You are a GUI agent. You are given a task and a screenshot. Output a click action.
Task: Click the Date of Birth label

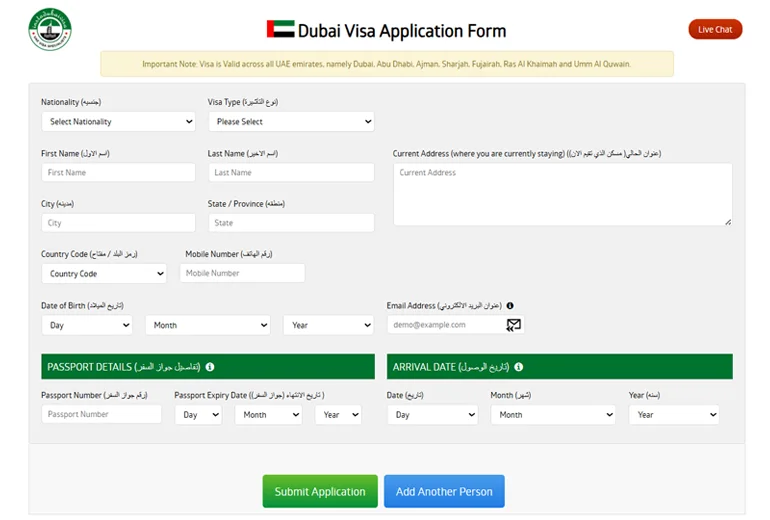coord(82,305)
